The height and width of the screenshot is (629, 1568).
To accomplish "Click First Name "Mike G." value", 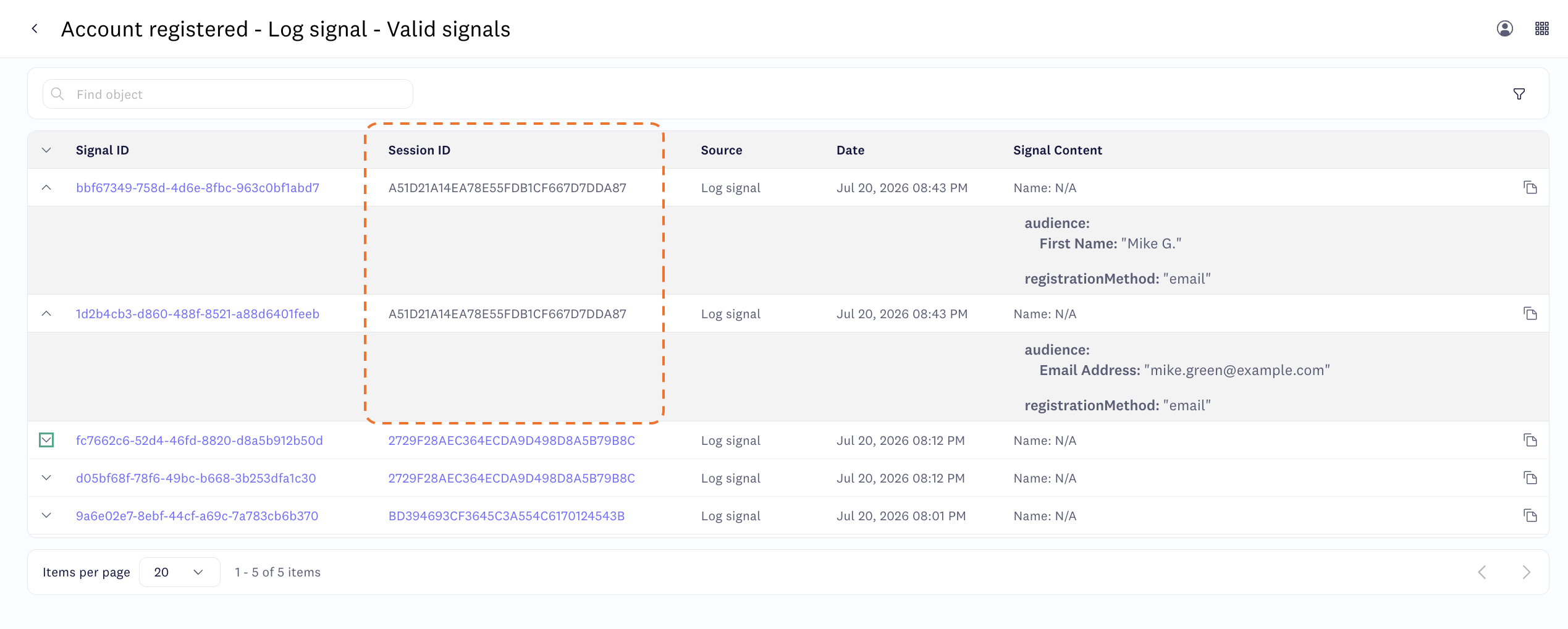I will click(x=1151, y=243).
